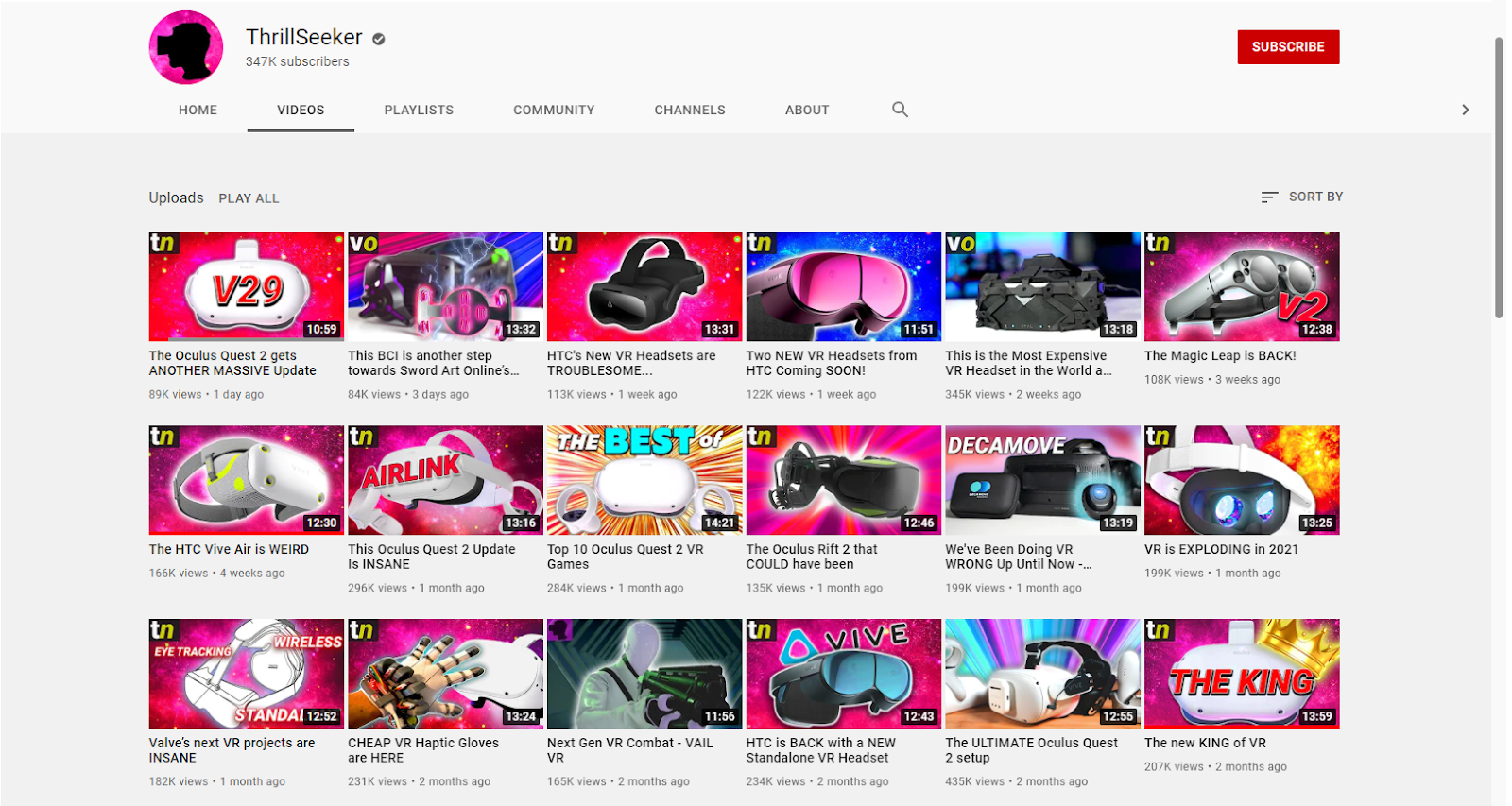Open title 'Top 10 Oculus Quest 2 VR Games'

[x=626, y=557]
